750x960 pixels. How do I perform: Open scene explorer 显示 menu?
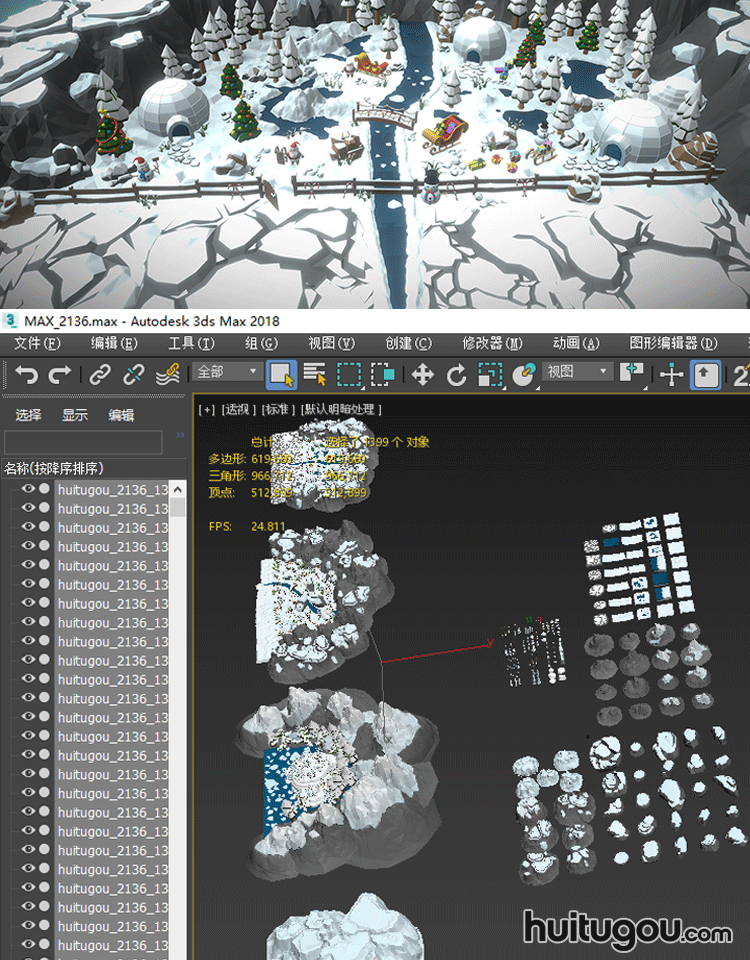coord(75,414)
